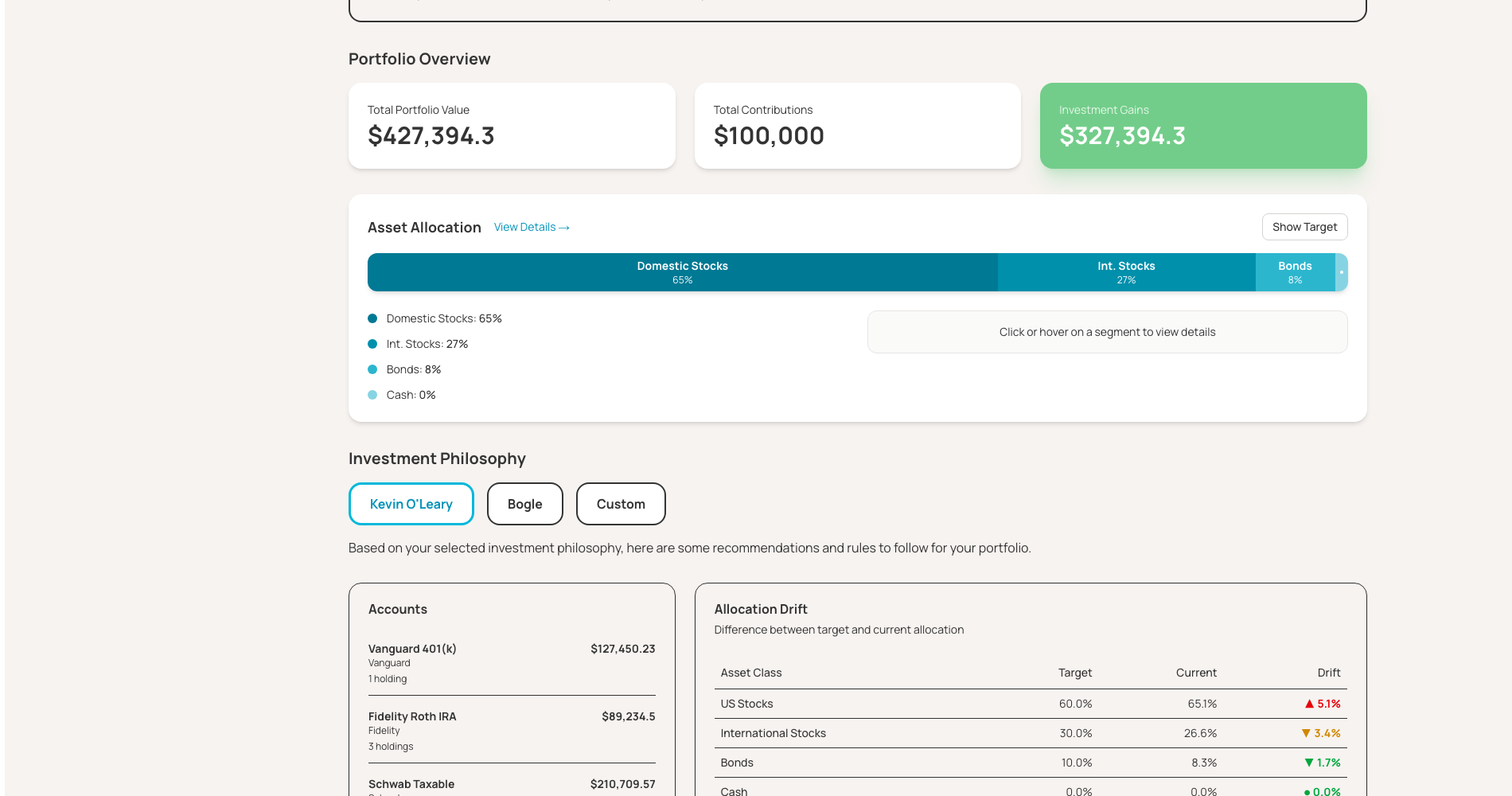Image resolution: width=1512 pixels, height=796 pixels.
Task: Expand the Fidelity Roth IRA holdings
Action: point(512,730)
